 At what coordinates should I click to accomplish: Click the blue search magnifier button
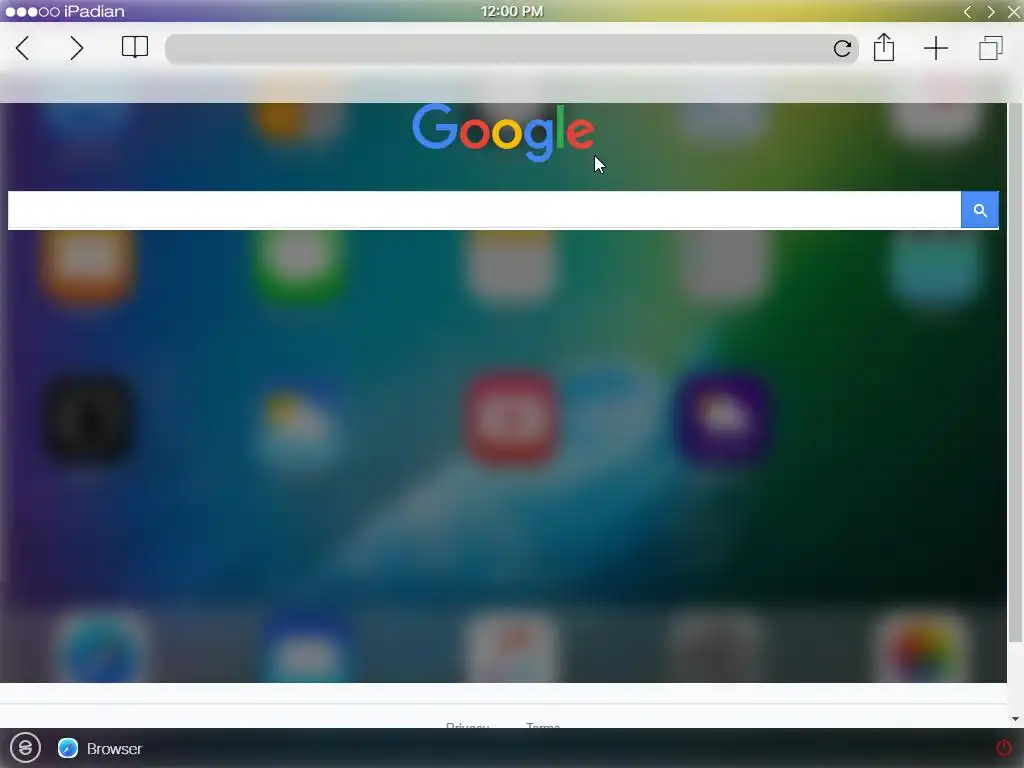[980, 210]
